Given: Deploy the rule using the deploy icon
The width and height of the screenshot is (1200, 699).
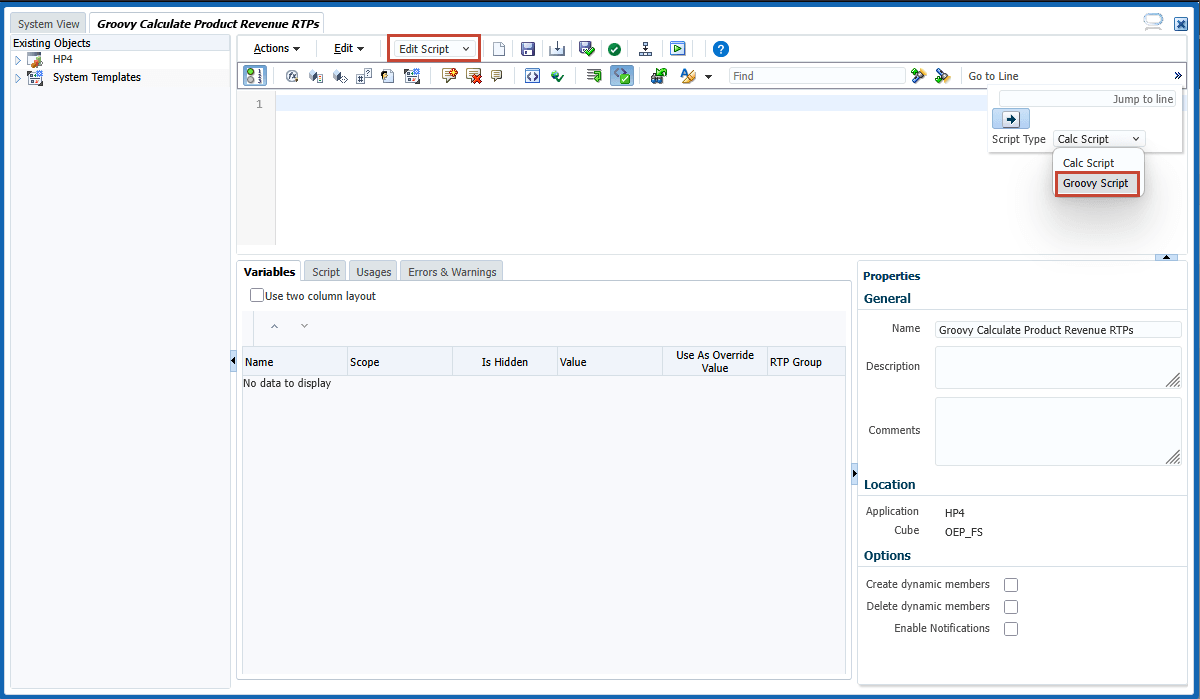Looking at the screenshot, I should coord(645,48).
